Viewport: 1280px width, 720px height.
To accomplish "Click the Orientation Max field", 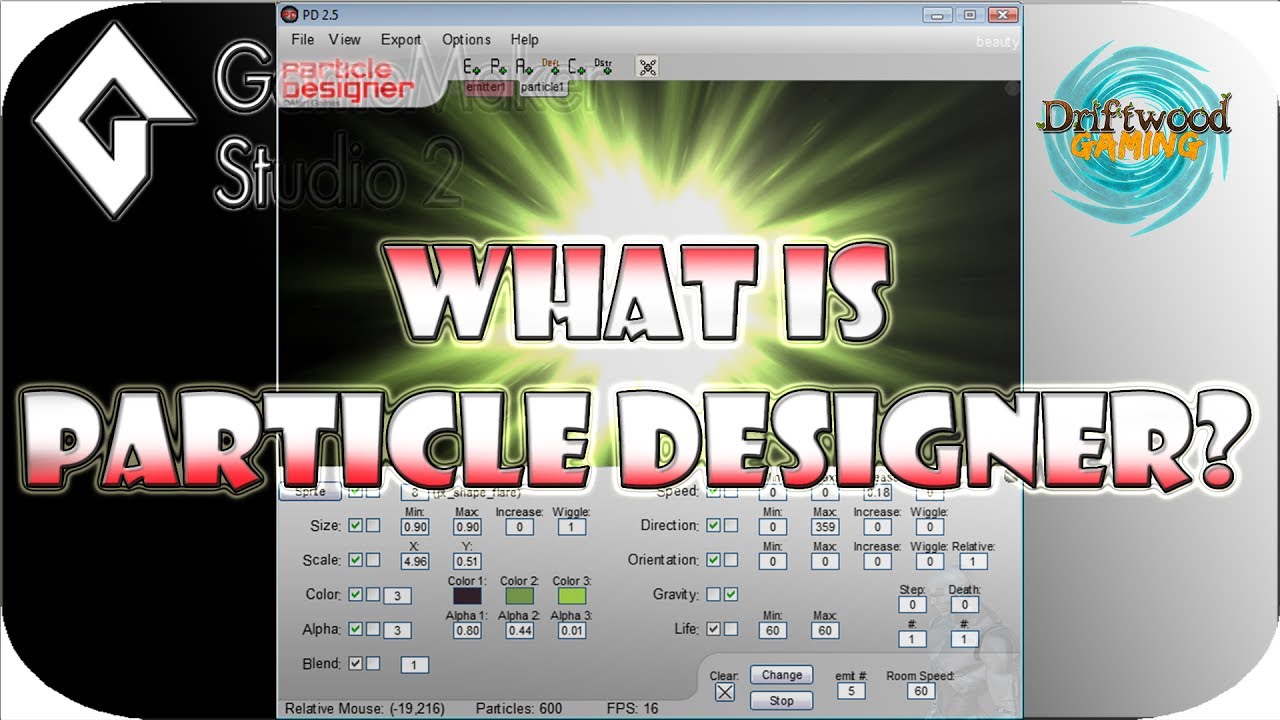I will tap(825, 561).
